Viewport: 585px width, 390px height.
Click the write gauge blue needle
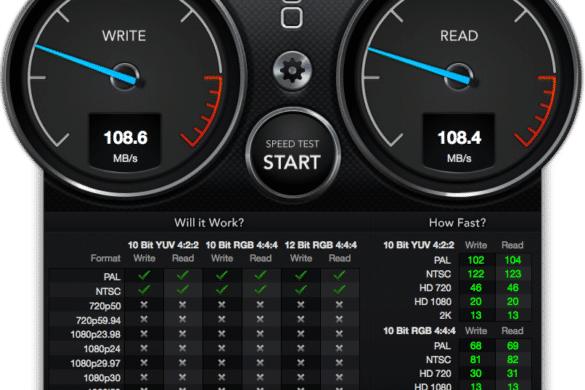point(85,64)
